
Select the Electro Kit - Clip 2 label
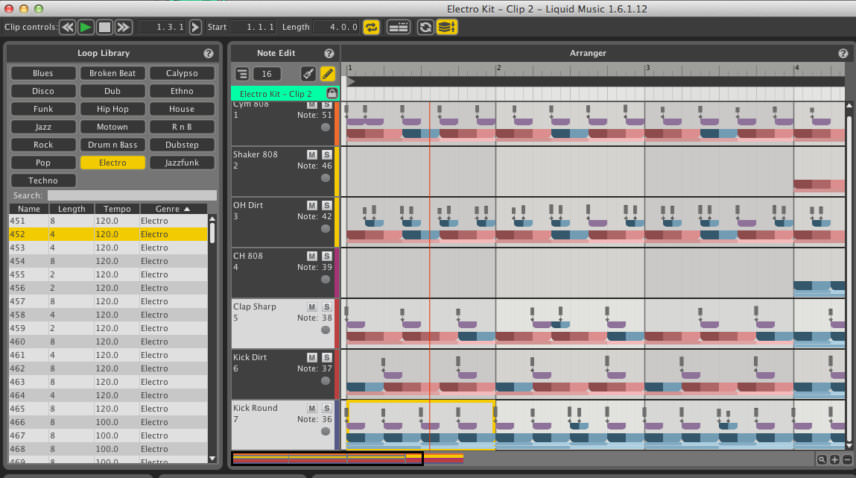pos(276,94)
